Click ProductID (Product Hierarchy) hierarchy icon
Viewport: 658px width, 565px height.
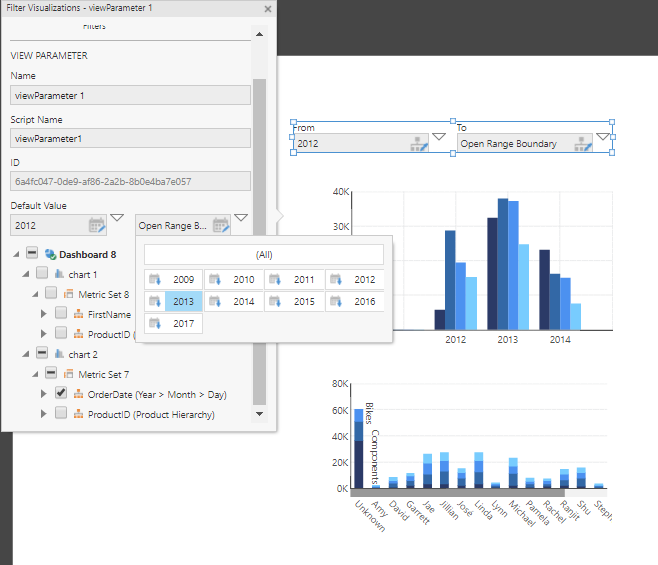pyautogui.click(x=78, y=414)
